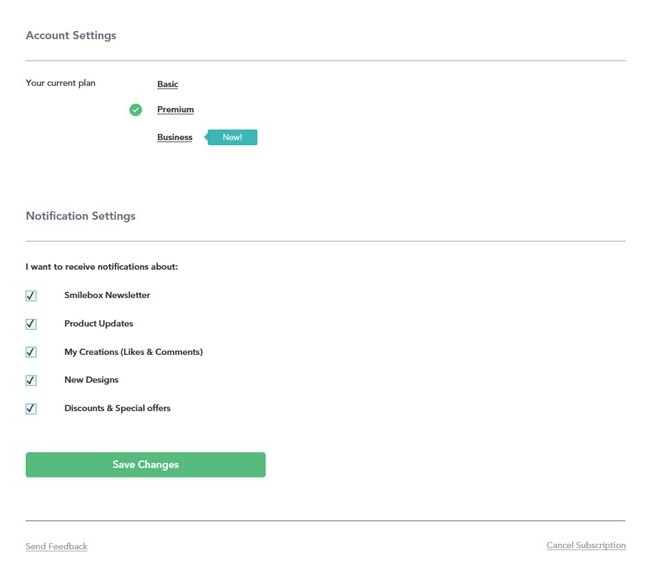Click the My Creations (Likes & Comments) label

point(133,352)
